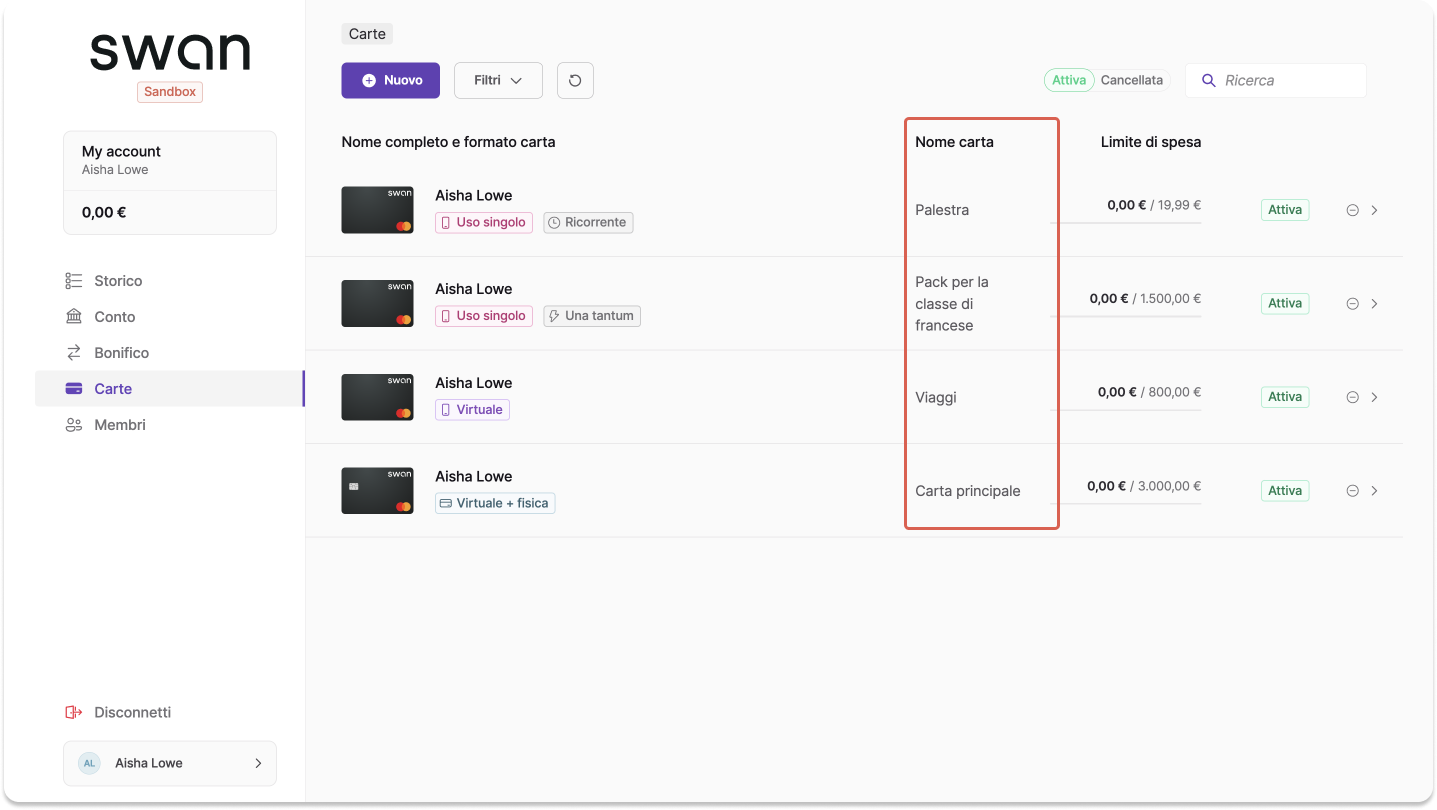
Task: Click the card thumbnail in the 1.500,00 € row
Action: (377, 304)
